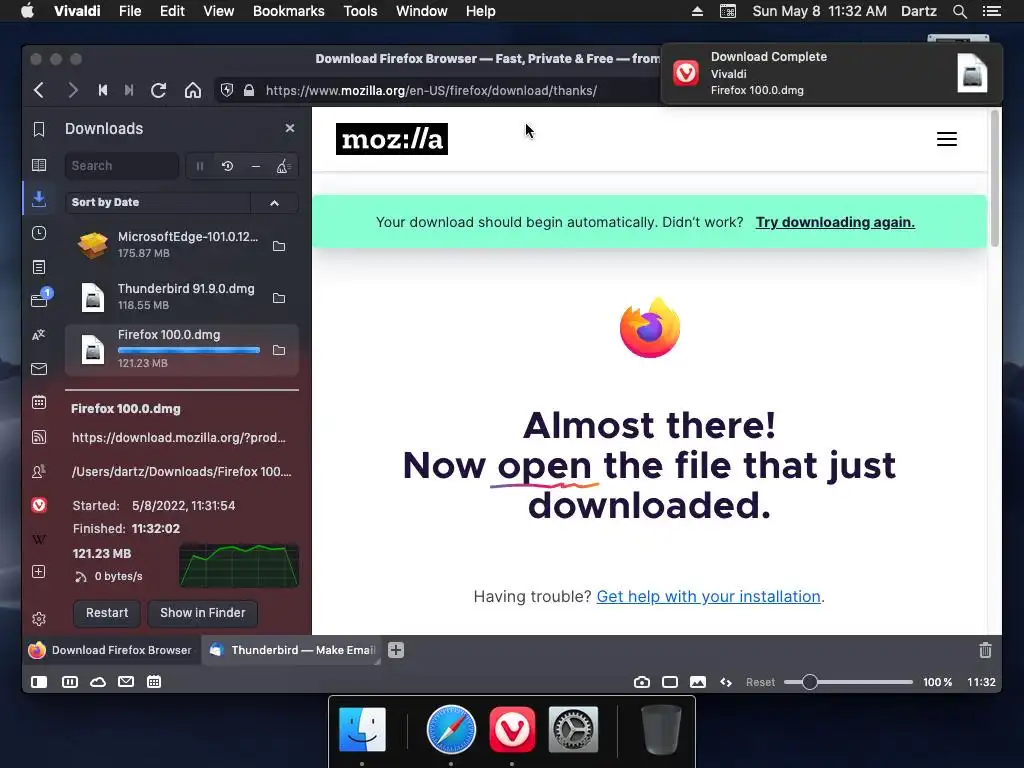Open the Calendar panel in sidebar
Image resolution: width=1024 pixels, height=768 pixels.
(x=39, y=402)
